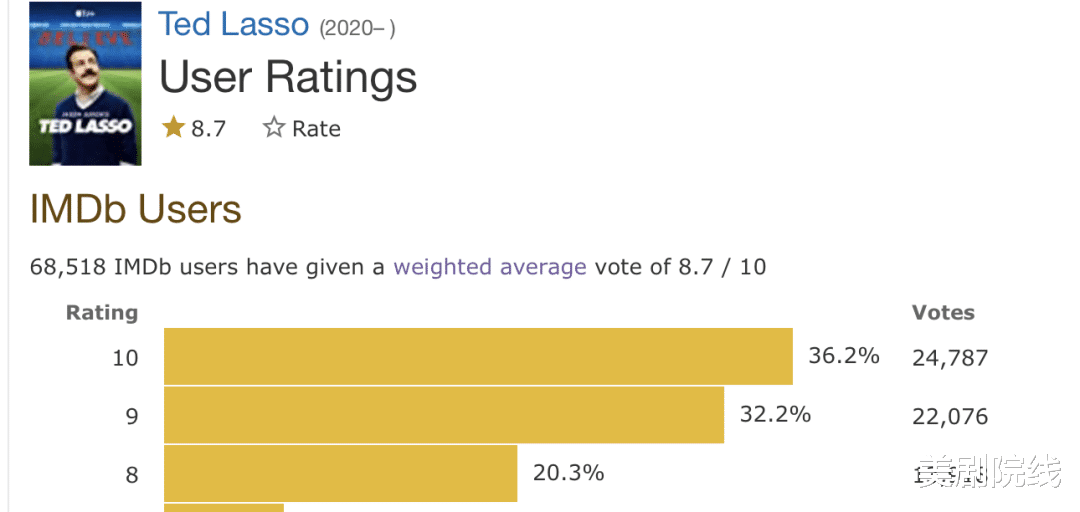Click the 36.2% percentage label
This screenshot has width=1080, height=512.
(843, 355)
